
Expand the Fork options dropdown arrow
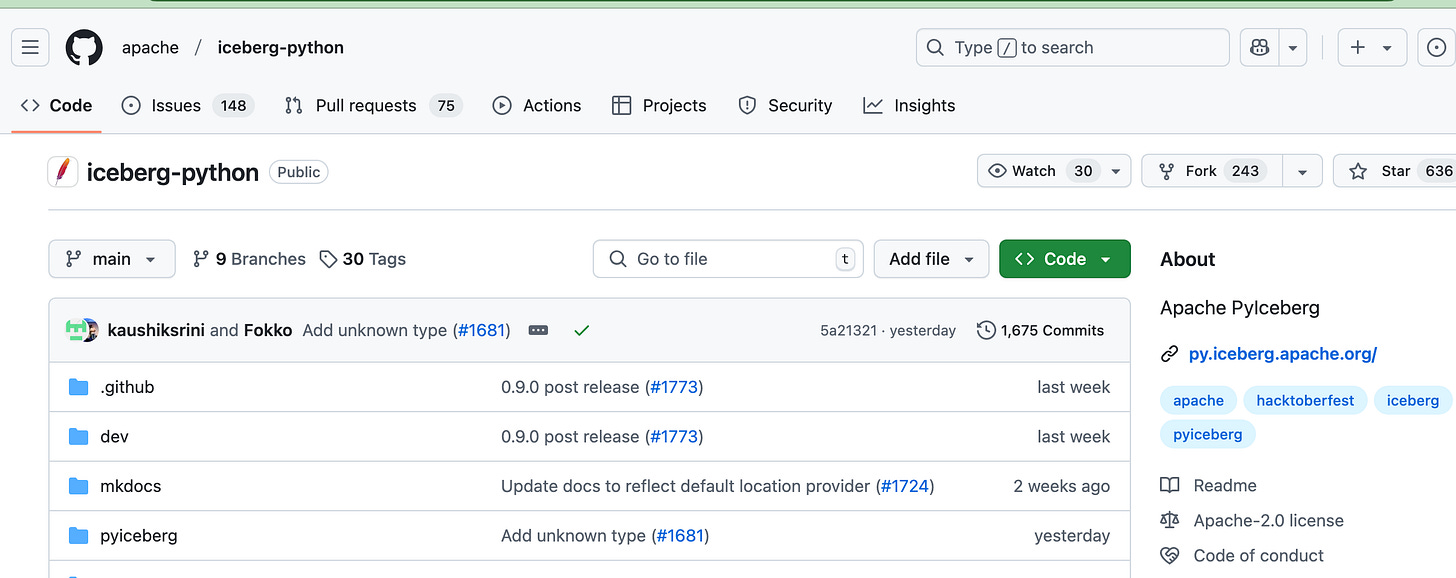click(x=1302, y=171)
